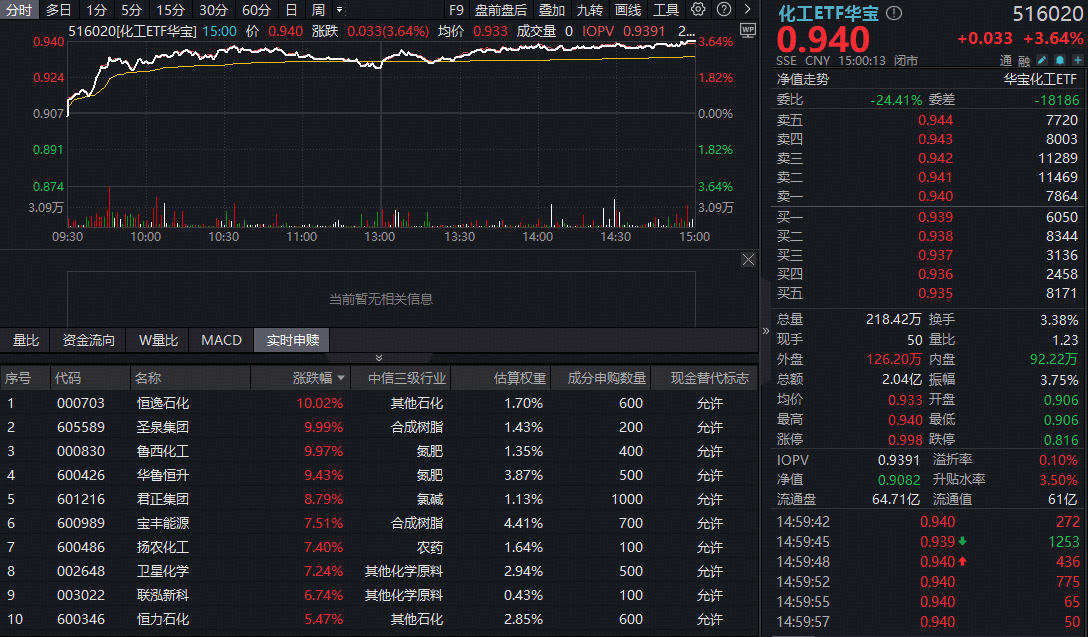Click the info icon beside 化工ETF华宝
Image resolution: width=1088 pixels, height=637 pixels.
point(894,13)
